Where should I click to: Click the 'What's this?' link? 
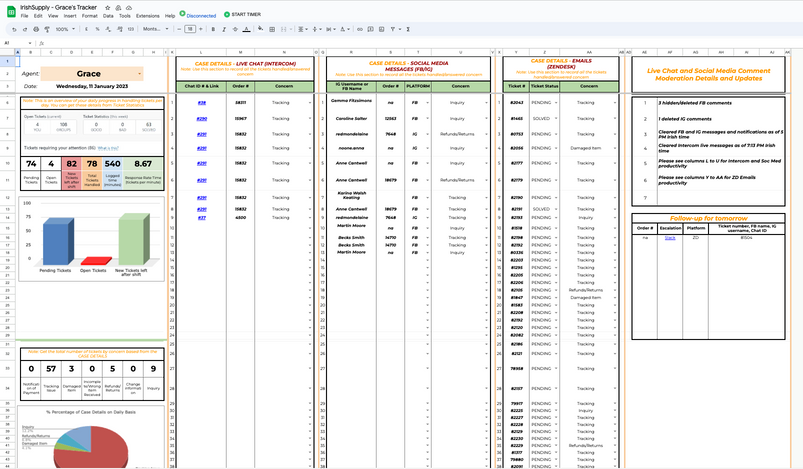(x=107, y=147)
